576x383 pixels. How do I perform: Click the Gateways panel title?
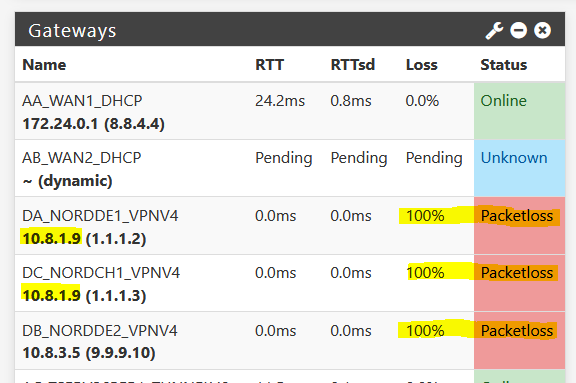72,31
